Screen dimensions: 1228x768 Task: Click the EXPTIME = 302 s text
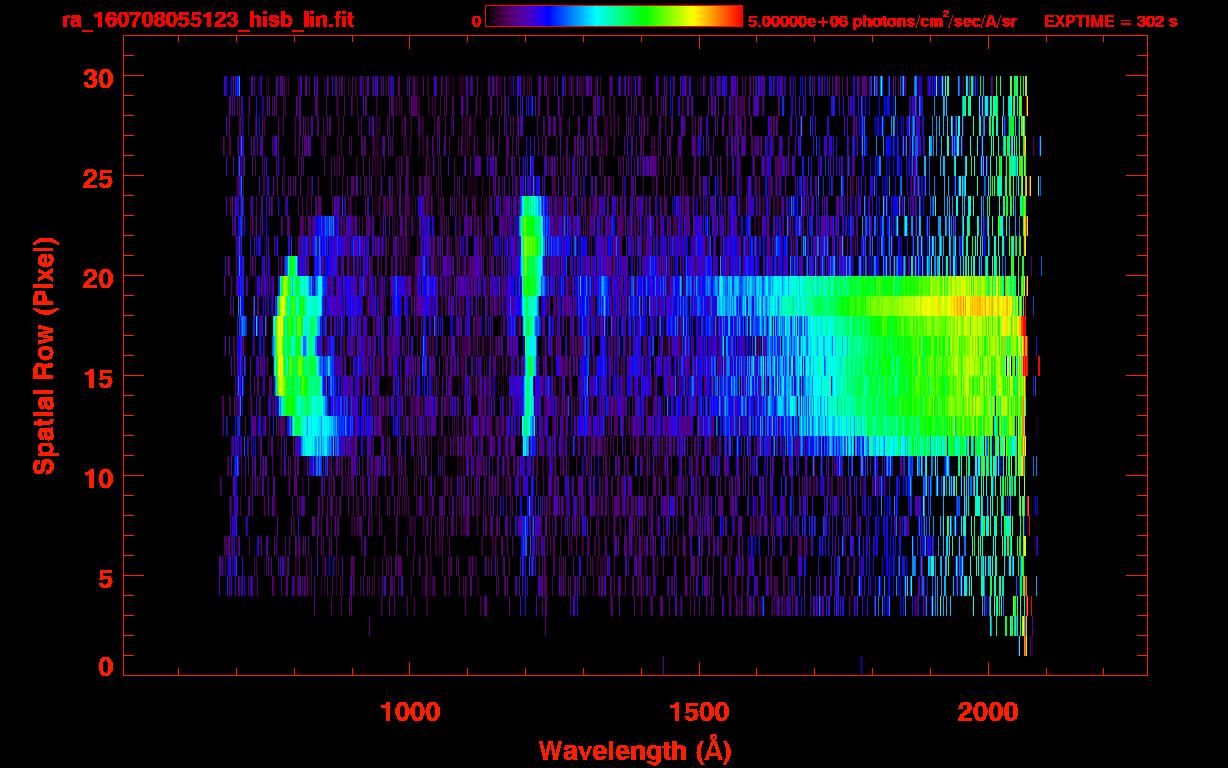pos(1110,21)
